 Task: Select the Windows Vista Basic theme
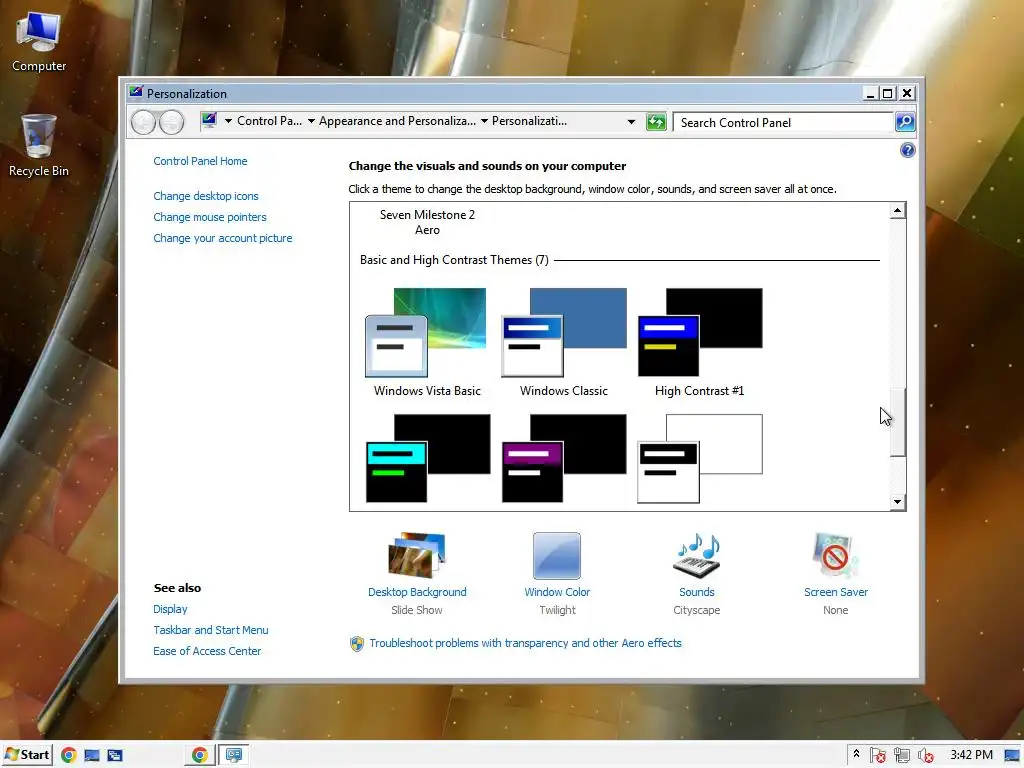[x=426, y=343]
